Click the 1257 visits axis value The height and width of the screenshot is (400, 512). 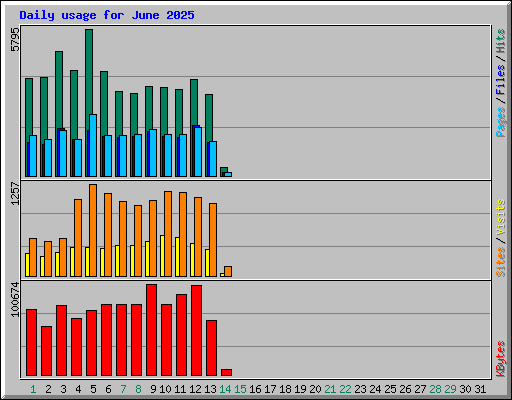tap(15, 193)
